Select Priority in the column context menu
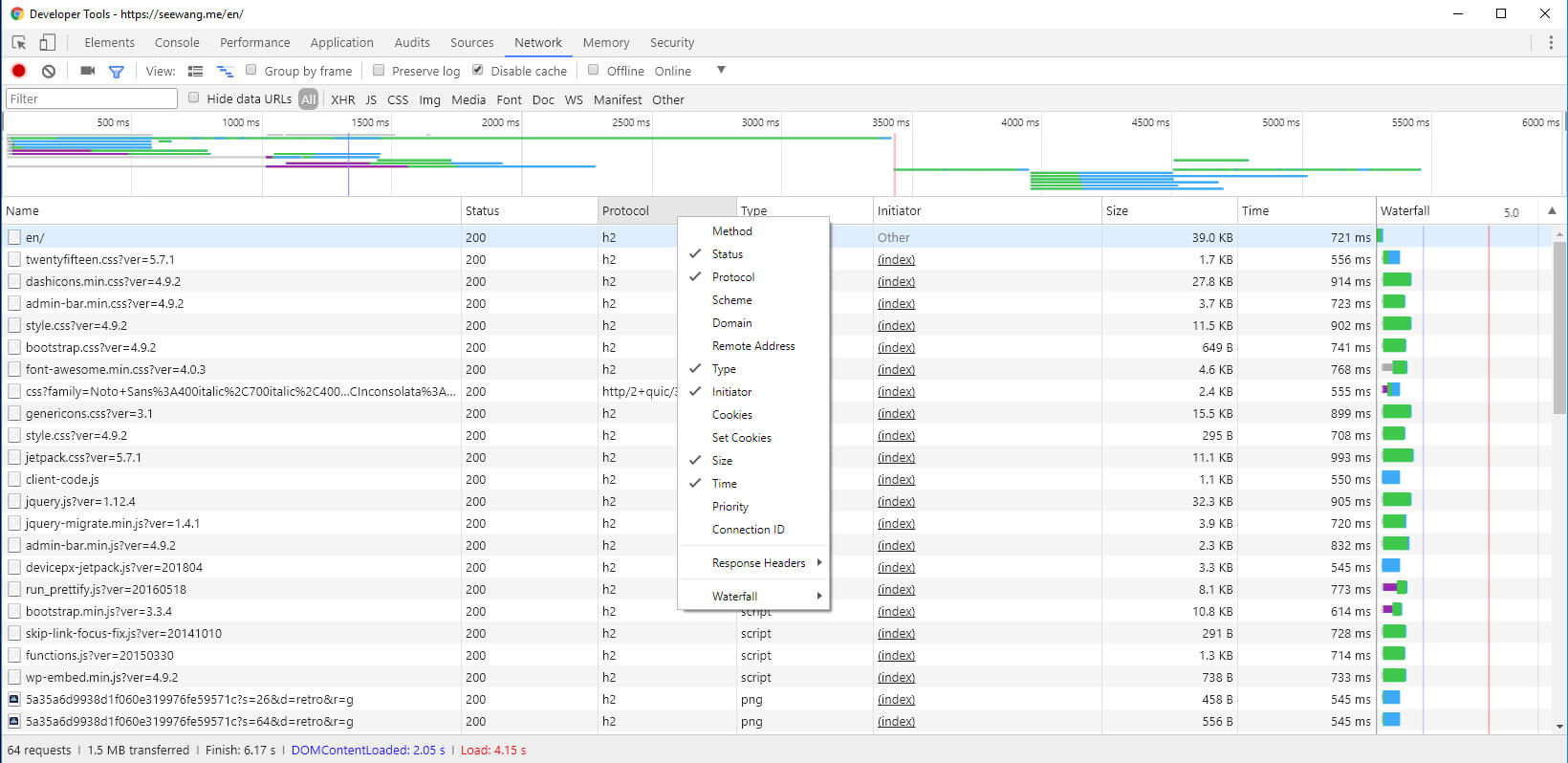The height and width of the screenshot is (763, 1568). pos(752,507)
